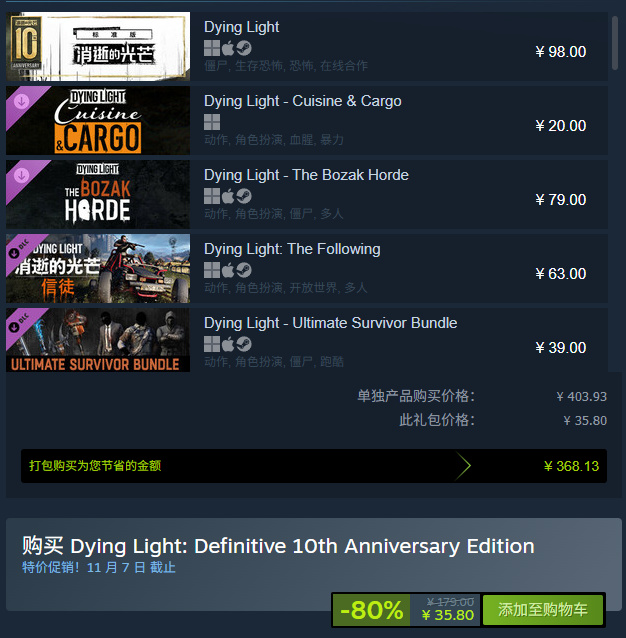Open Ultimate Survivor Bundle title link
The image size is (626, 638).
[330, 323]
